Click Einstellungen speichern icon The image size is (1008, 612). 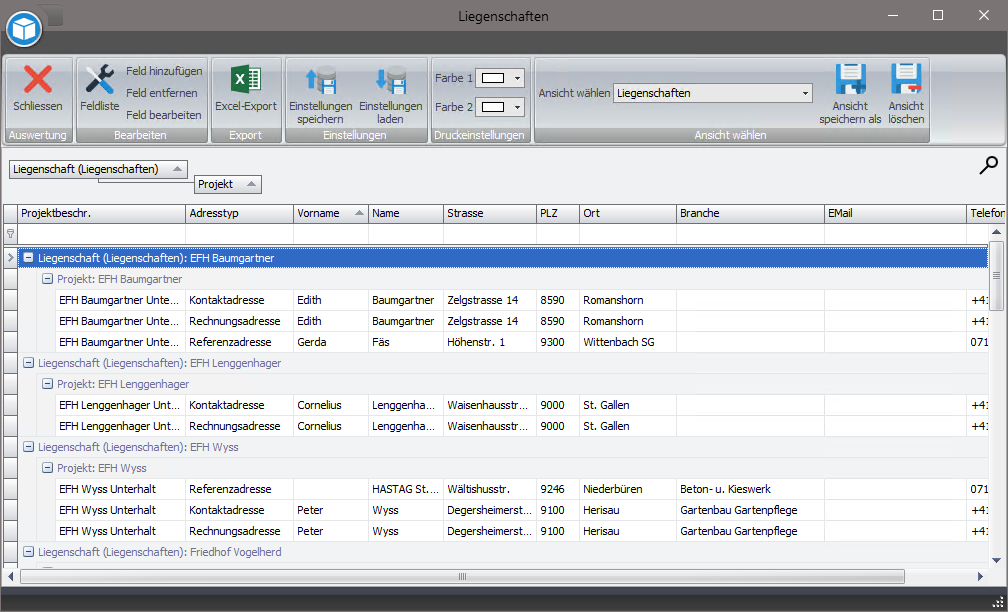tap(320, 79)
